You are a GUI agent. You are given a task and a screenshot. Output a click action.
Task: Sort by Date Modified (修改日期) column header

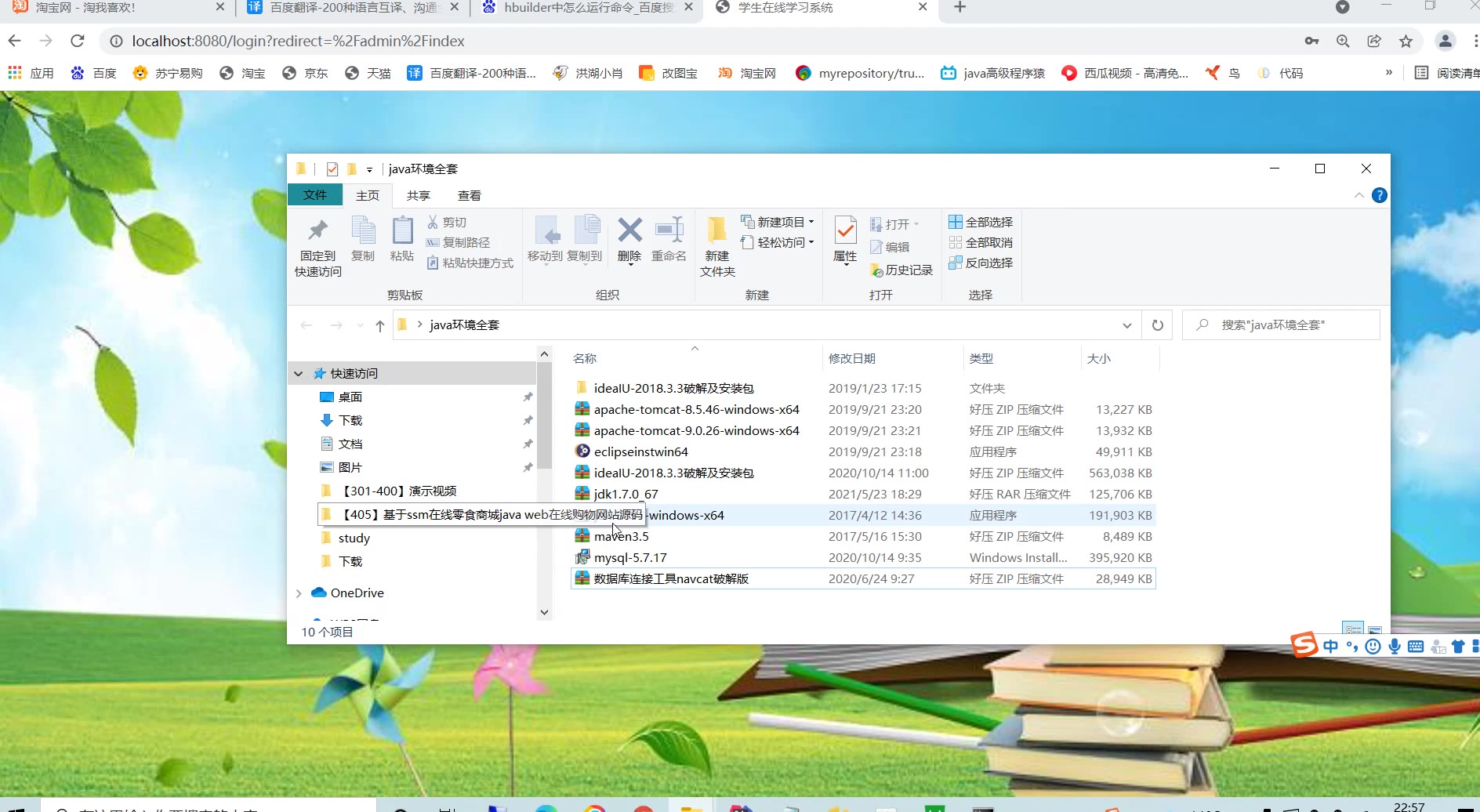[852, 358]
